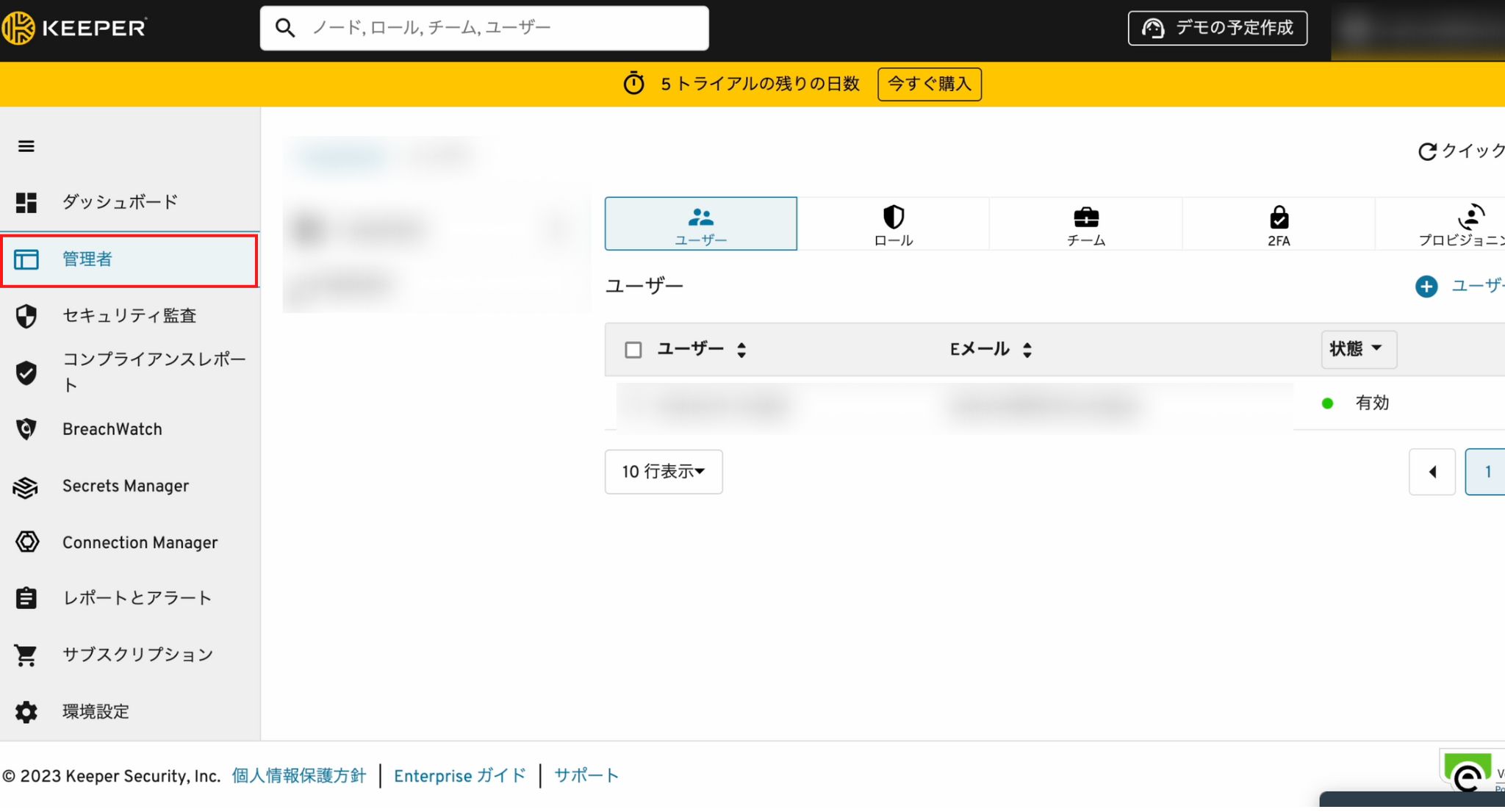1505x812 pixels.
Task: Open BreachWatch icon in sidebar
Action: (26, 429)
